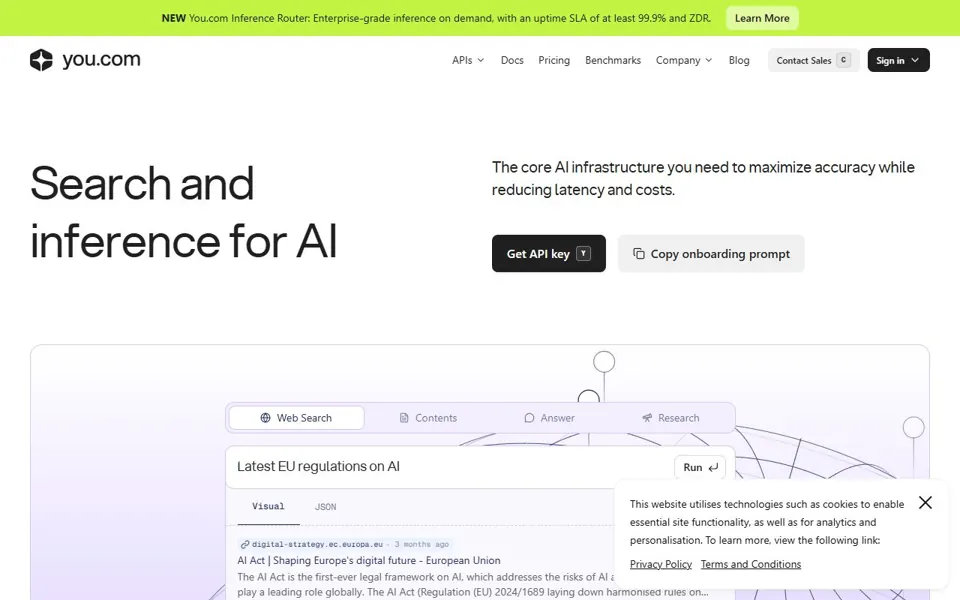Click Learn More in the green banner

pyautogui.click(x=762, y=18)
